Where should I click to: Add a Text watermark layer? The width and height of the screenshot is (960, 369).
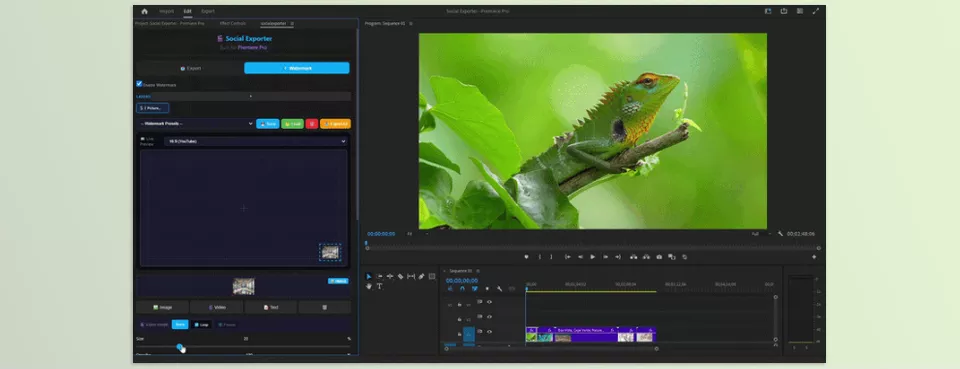click(x=271, y=307)
